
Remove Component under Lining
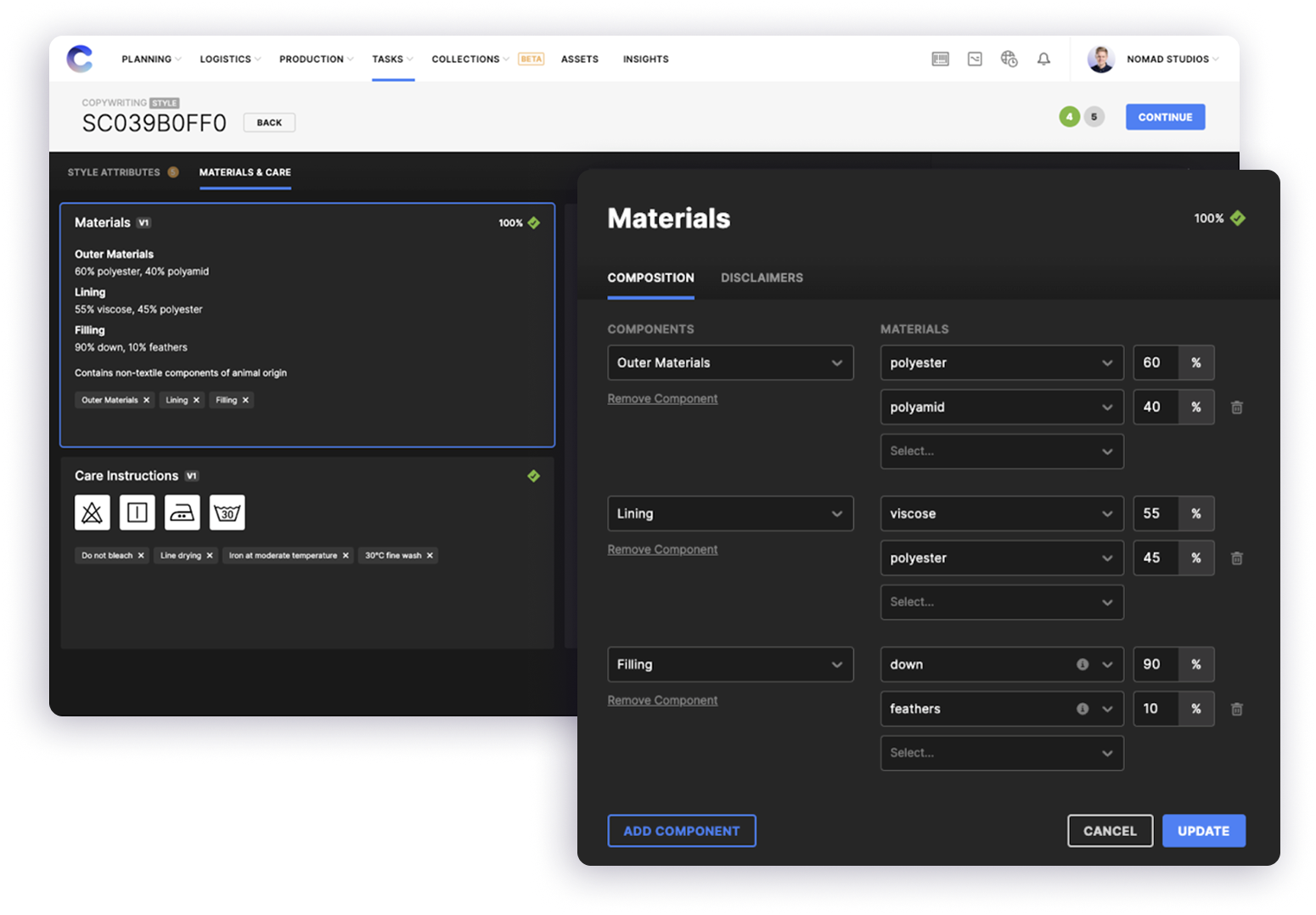pyautogui.click(x=663, y=550)
